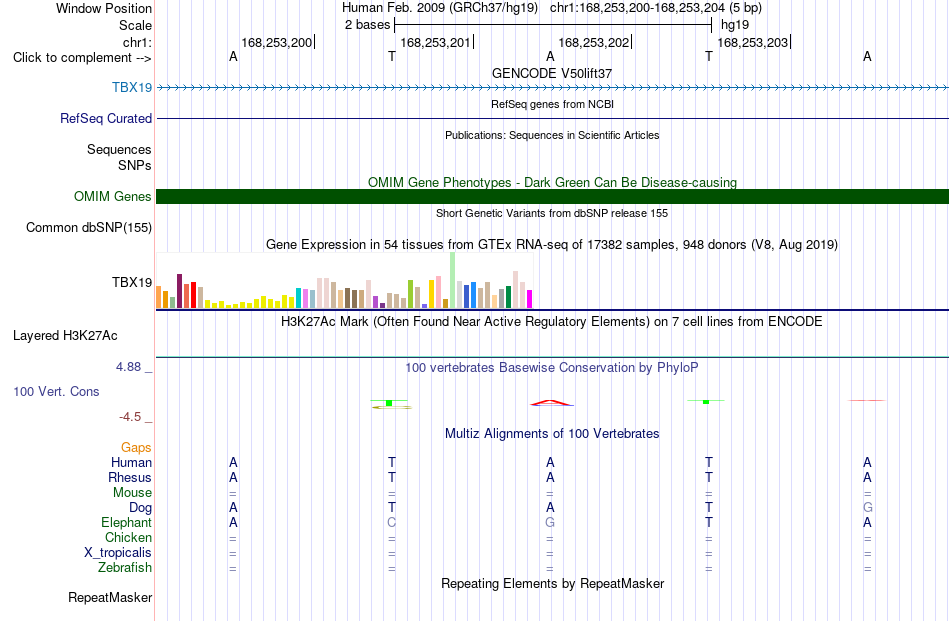Click the 'chr1:' ruler label
The image size is (950, 621).
click(138, 42)
